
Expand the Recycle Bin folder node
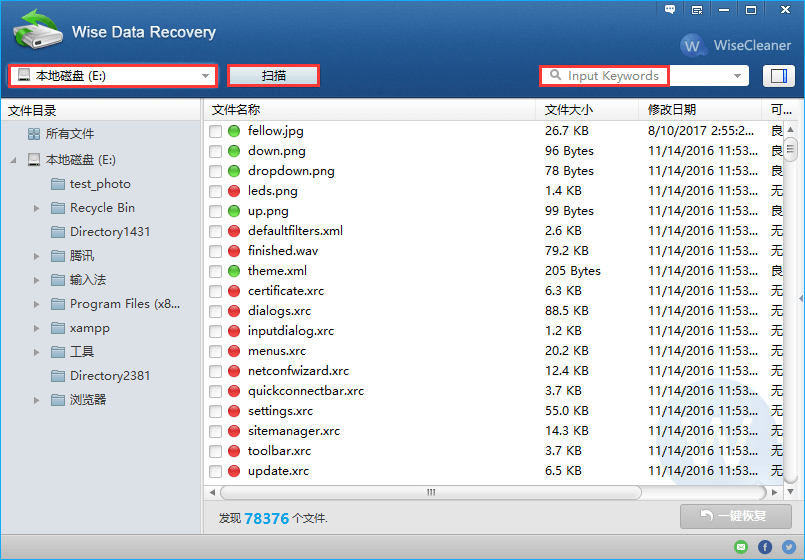(37, 208)
